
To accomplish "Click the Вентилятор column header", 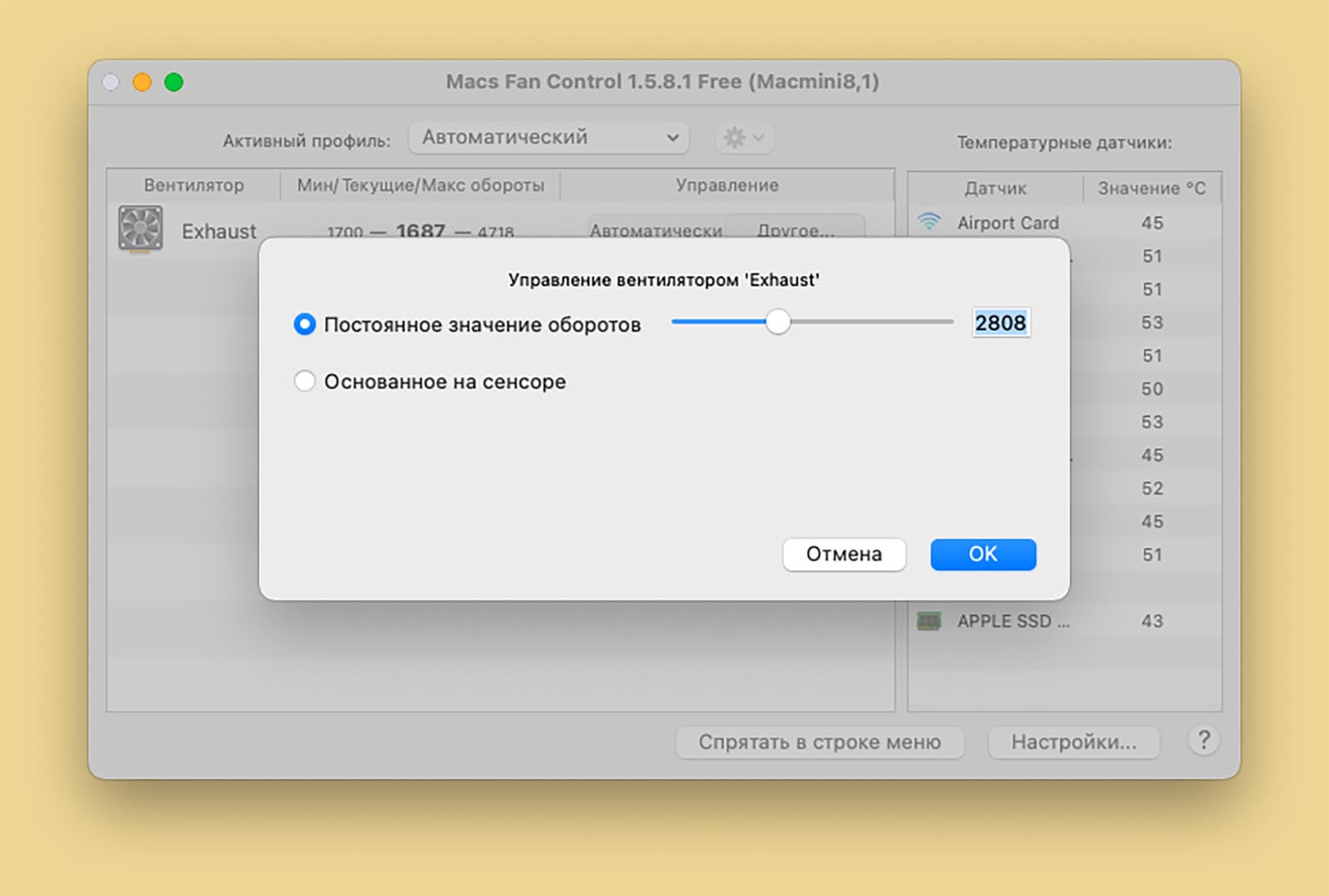I will [x=194, y=185].
